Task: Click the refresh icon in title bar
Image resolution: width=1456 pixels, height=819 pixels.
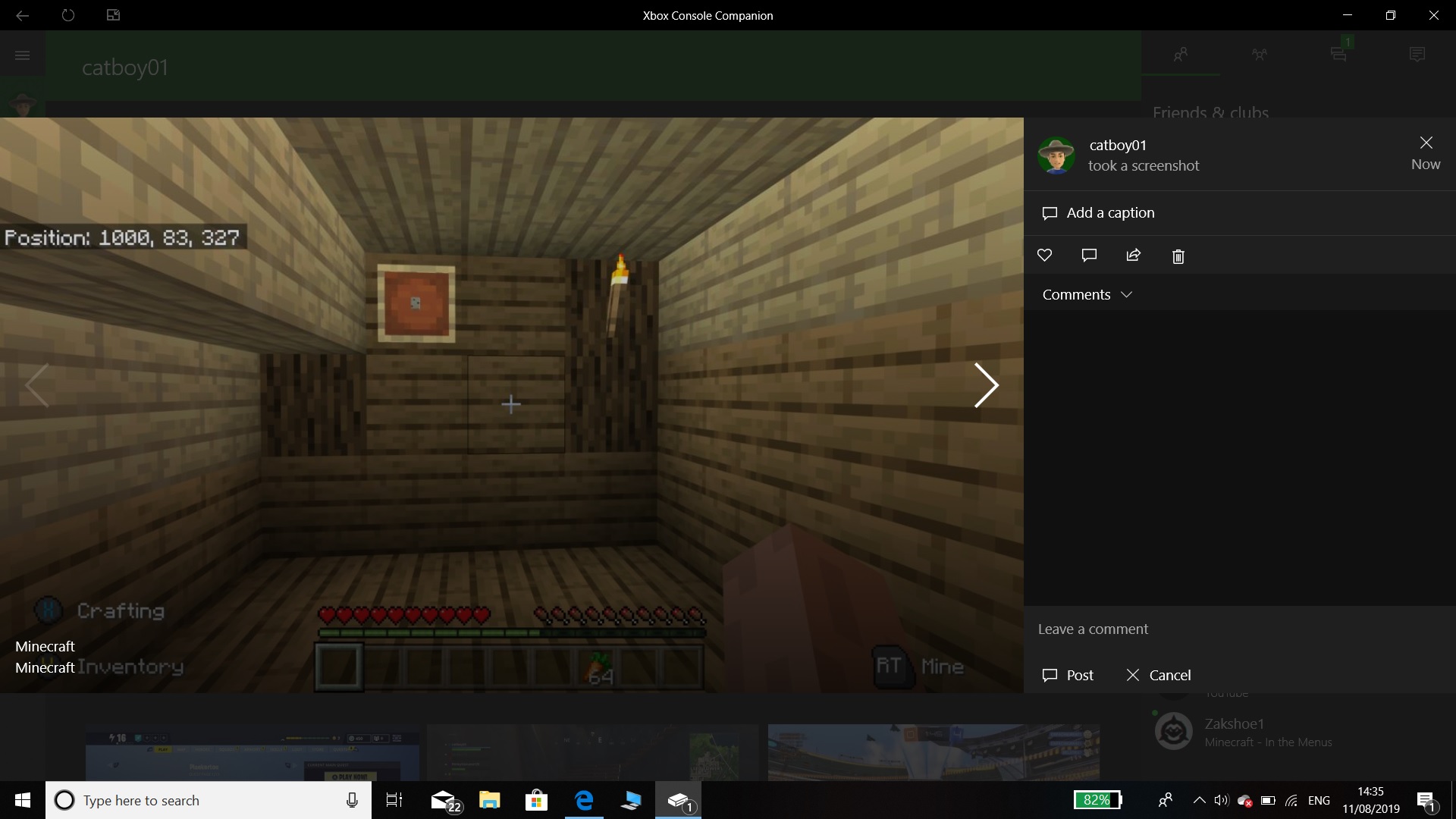Action: 68,15
